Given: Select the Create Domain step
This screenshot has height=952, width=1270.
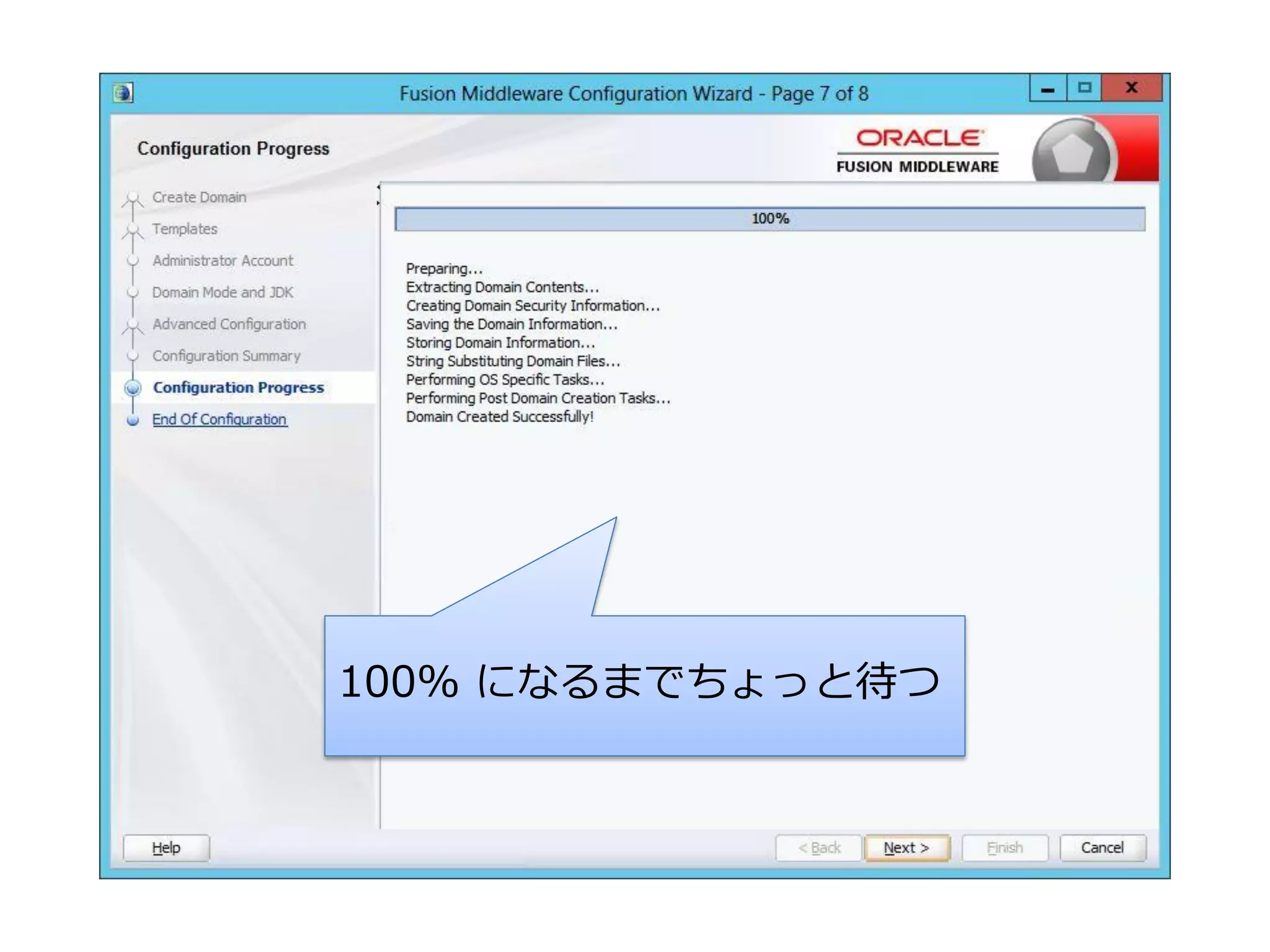Looking at the screenshot, I should (x=200, y=197).
